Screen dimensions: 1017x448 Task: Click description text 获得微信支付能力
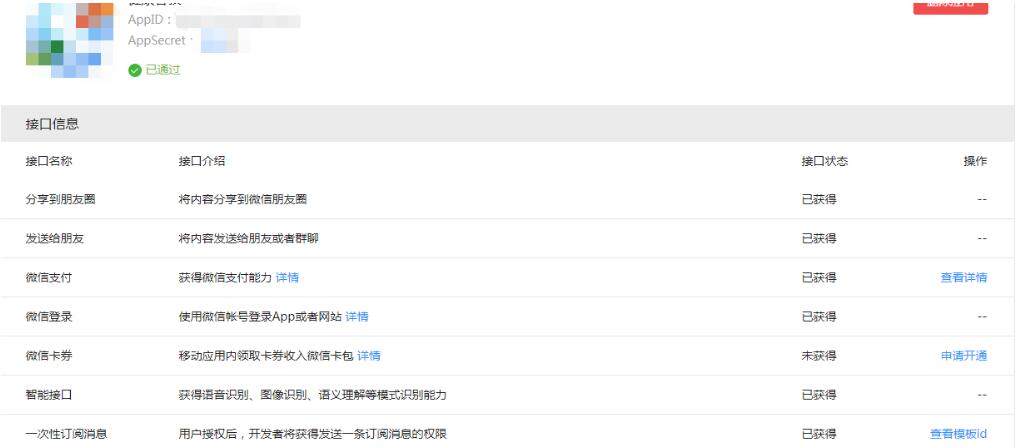(x=225, y=277)
